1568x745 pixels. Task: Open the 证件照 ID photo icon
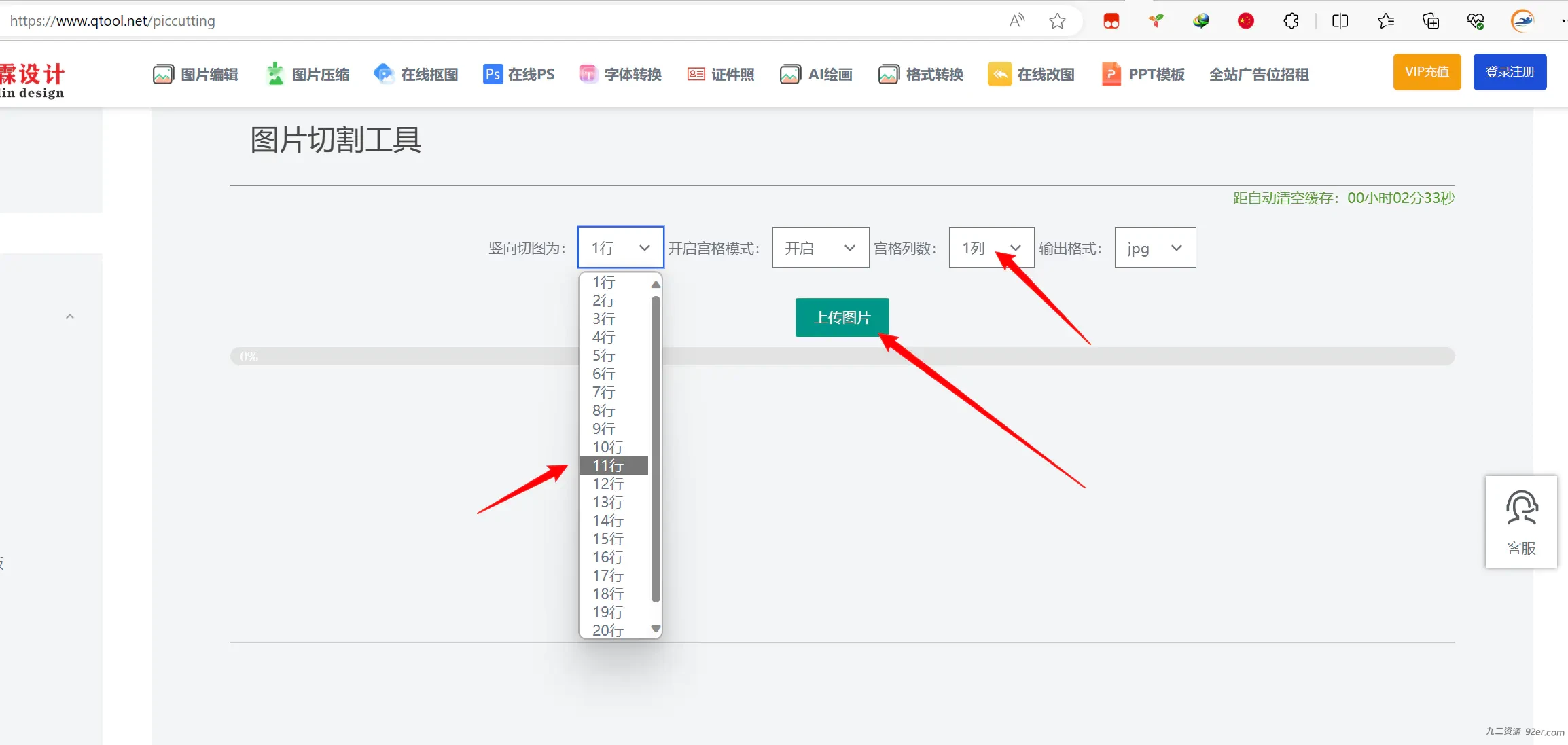[x=696, y=74]
